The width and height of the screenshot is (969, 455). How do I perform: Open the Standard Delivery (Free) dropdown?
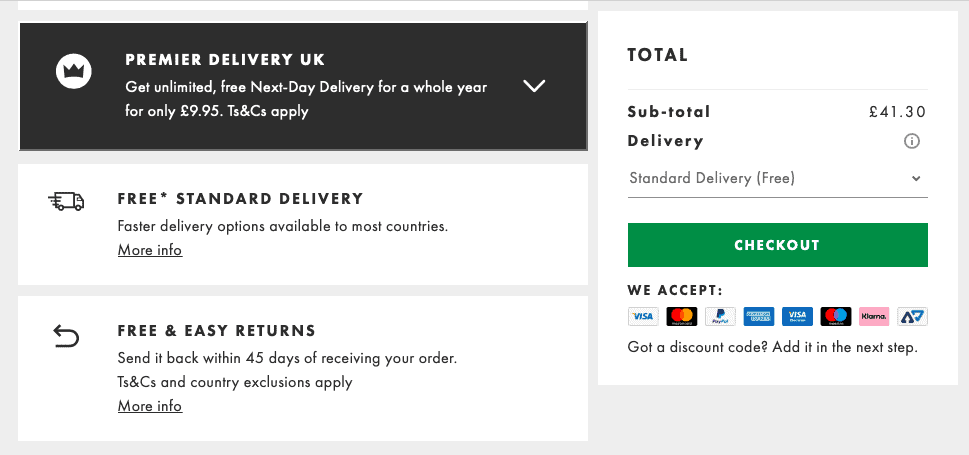tap(777, 179)
